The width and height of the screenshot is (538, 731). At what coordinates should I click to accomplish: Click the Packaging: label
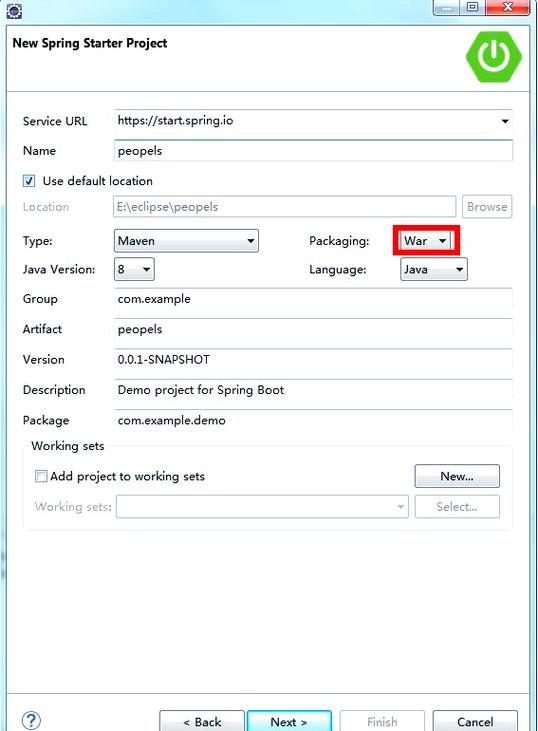[x=339, y=241]
